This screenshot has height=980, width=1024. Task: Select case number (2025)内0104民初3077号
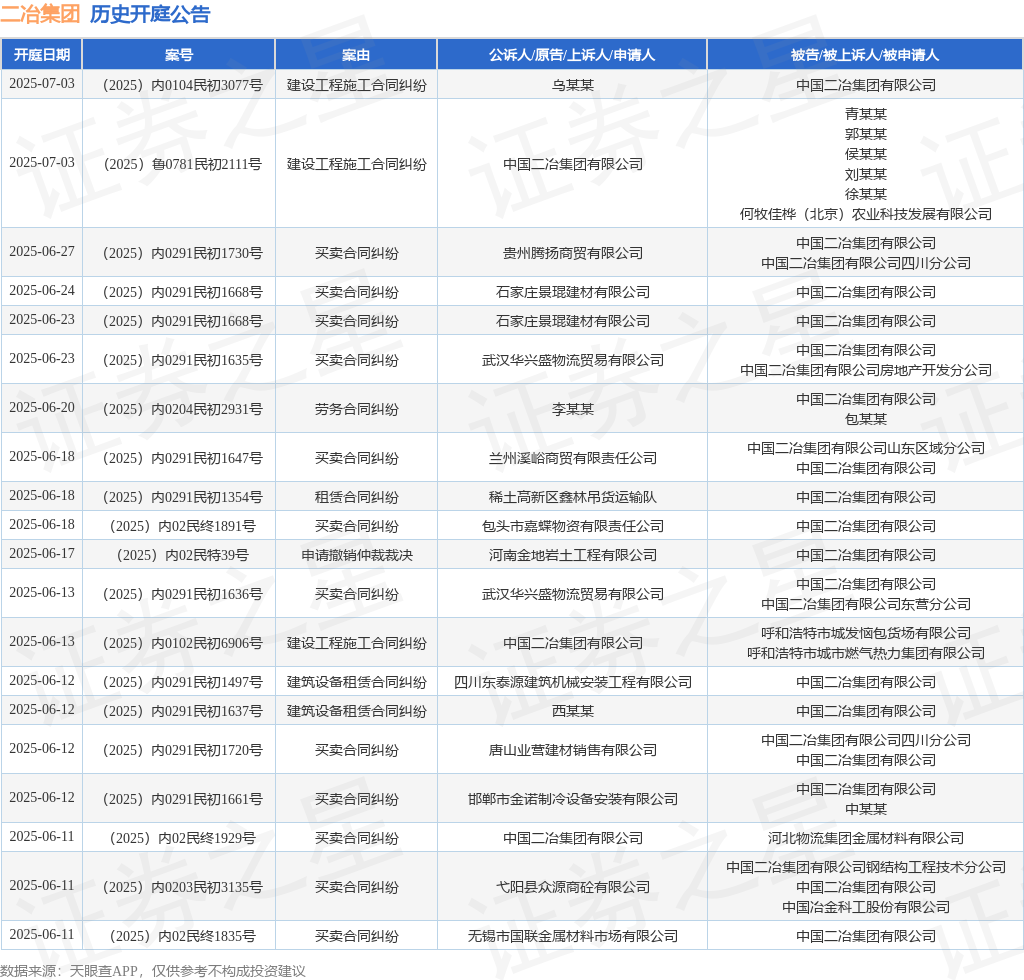(x=183, y=85)
